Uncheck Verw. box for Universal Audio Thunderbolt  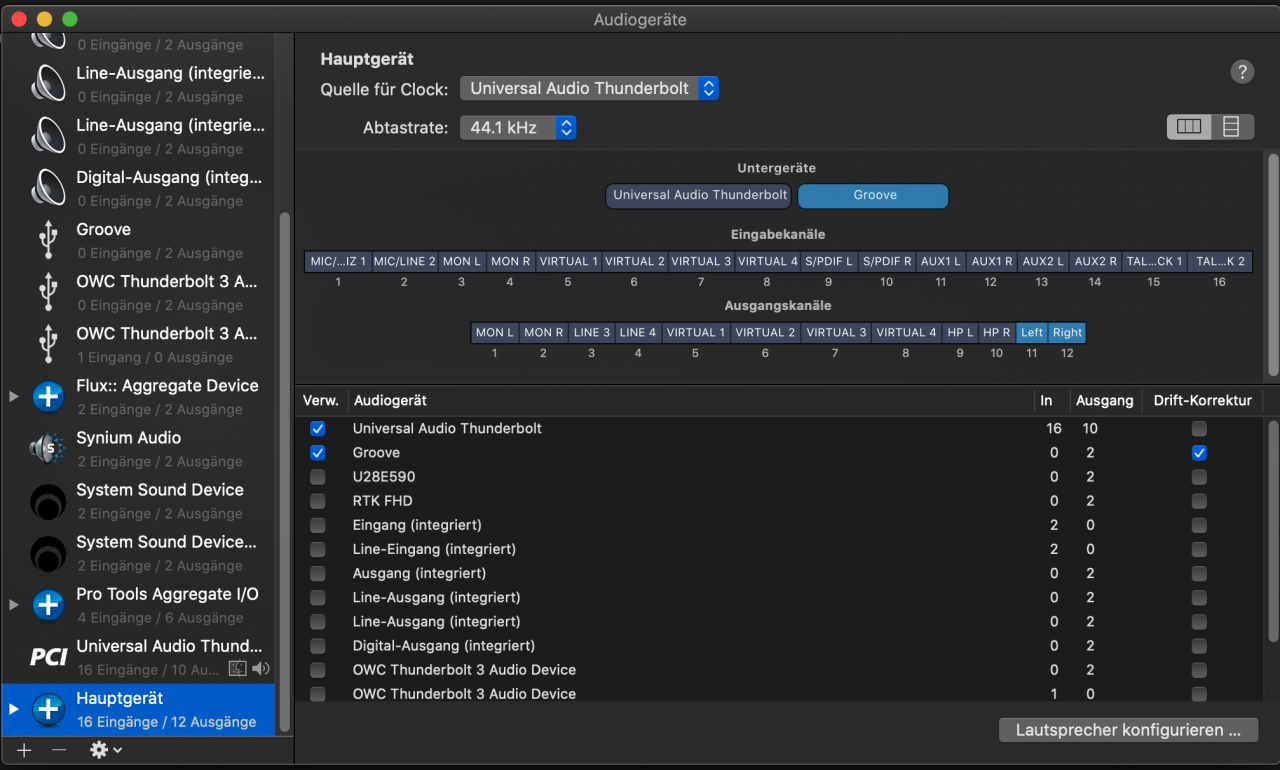(x=318, y=428)
